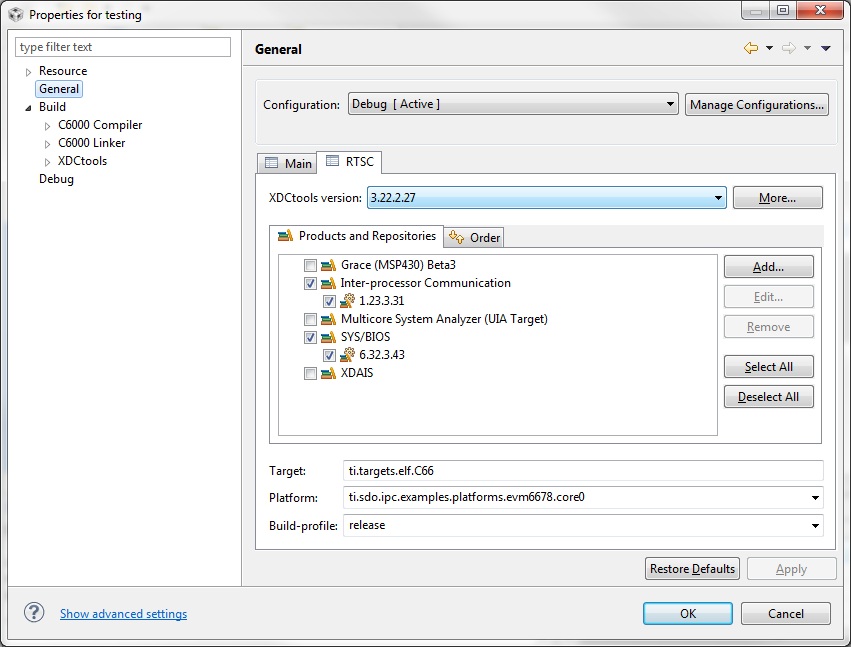The height and width of the screenshot is (647, 851).
Task: Click Restore Defaults button
Action: pyautogui.click(x=692, y=568)
